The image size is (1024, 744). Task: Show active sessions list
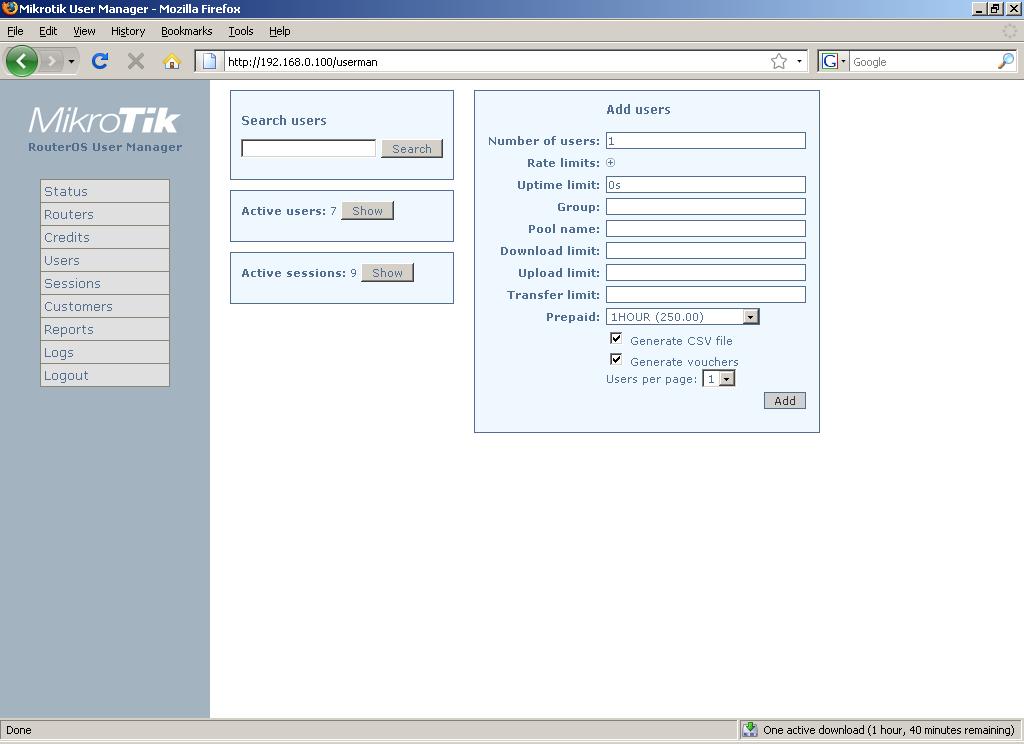(387, 273)
